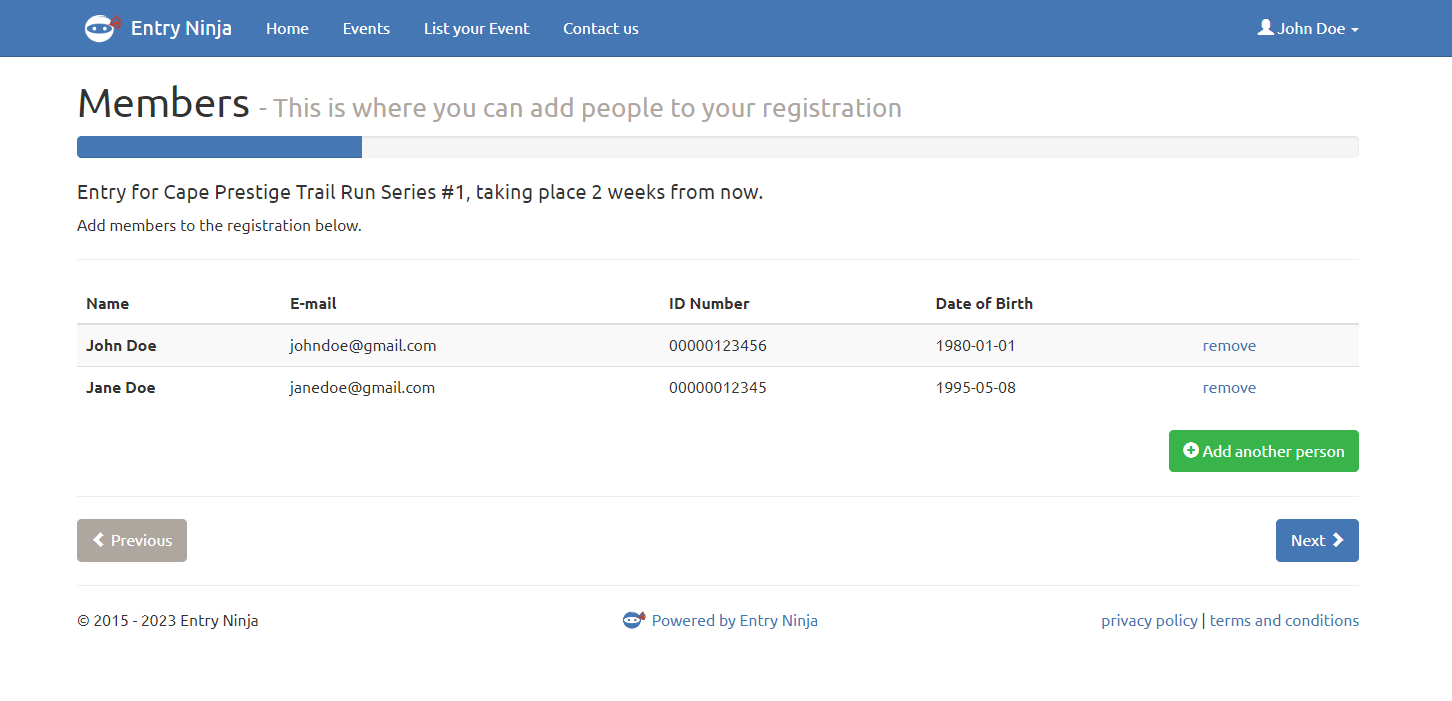The width and height of the screenshot is (1452, 701).
Task: Go back with the Previous button
Action: tap(132, 540)
